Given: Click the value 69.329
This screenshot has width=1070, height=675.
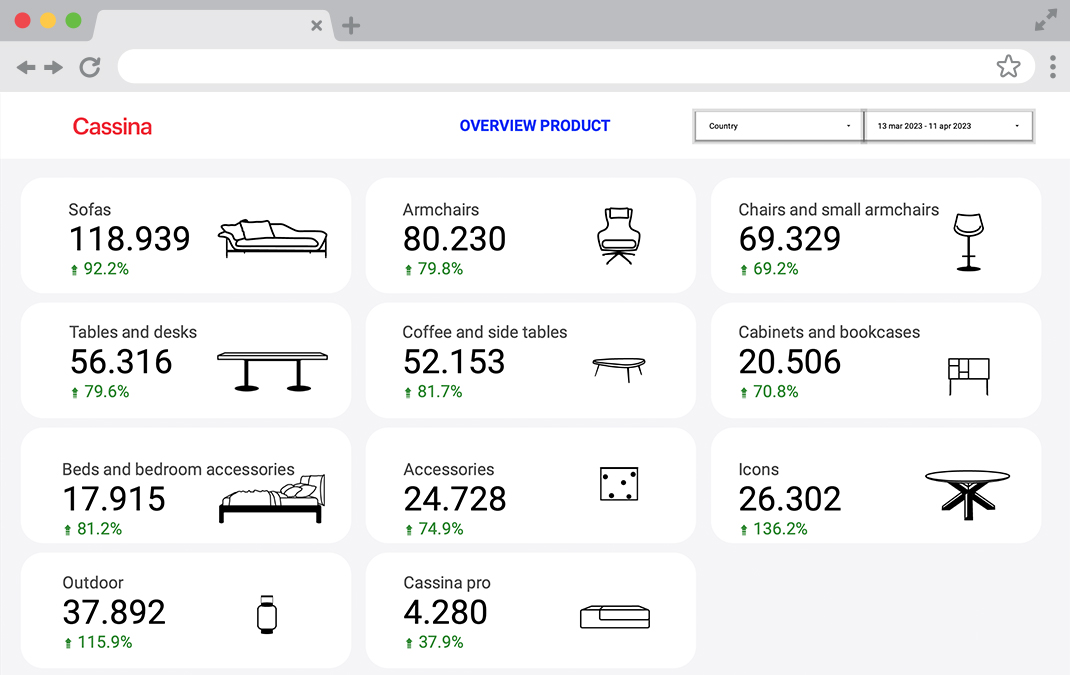Looking at the screenshot, I should 790,239.
